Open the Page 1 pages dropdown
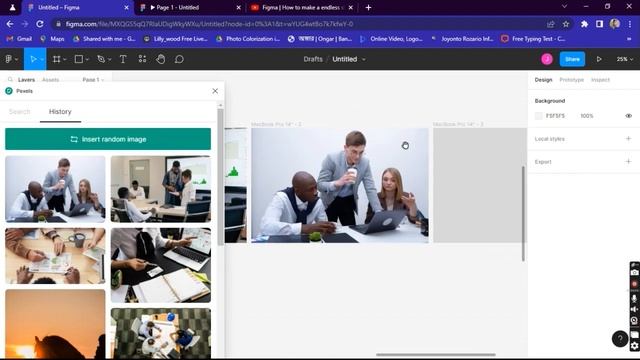 93,80
